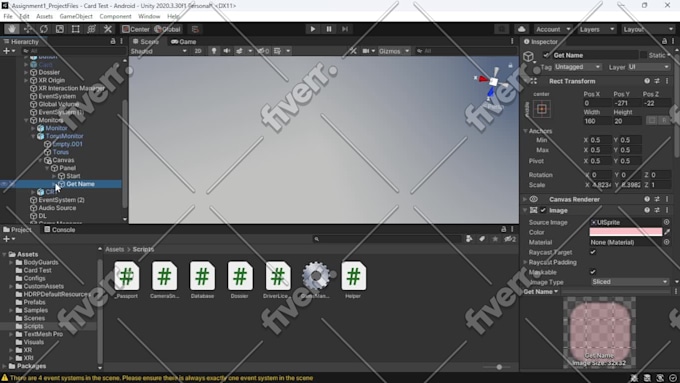Switch to the Scene tab
This screenshot has width=680, height=383.
coord(146,42)
